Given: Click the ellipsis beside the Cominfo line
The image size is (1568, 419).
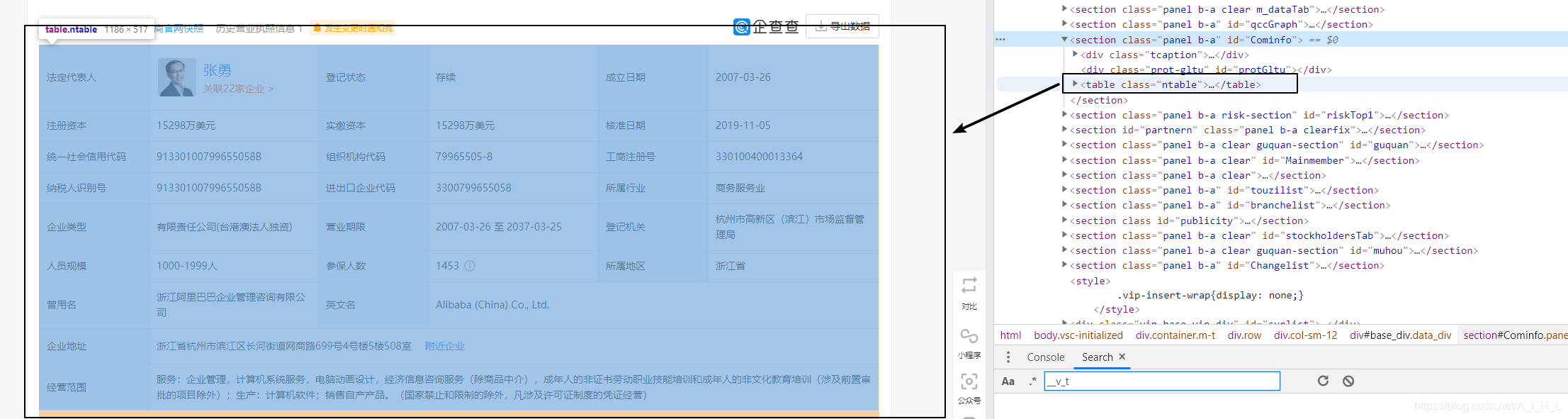Looking at the screenshot, I should (x=1000, y=40).
